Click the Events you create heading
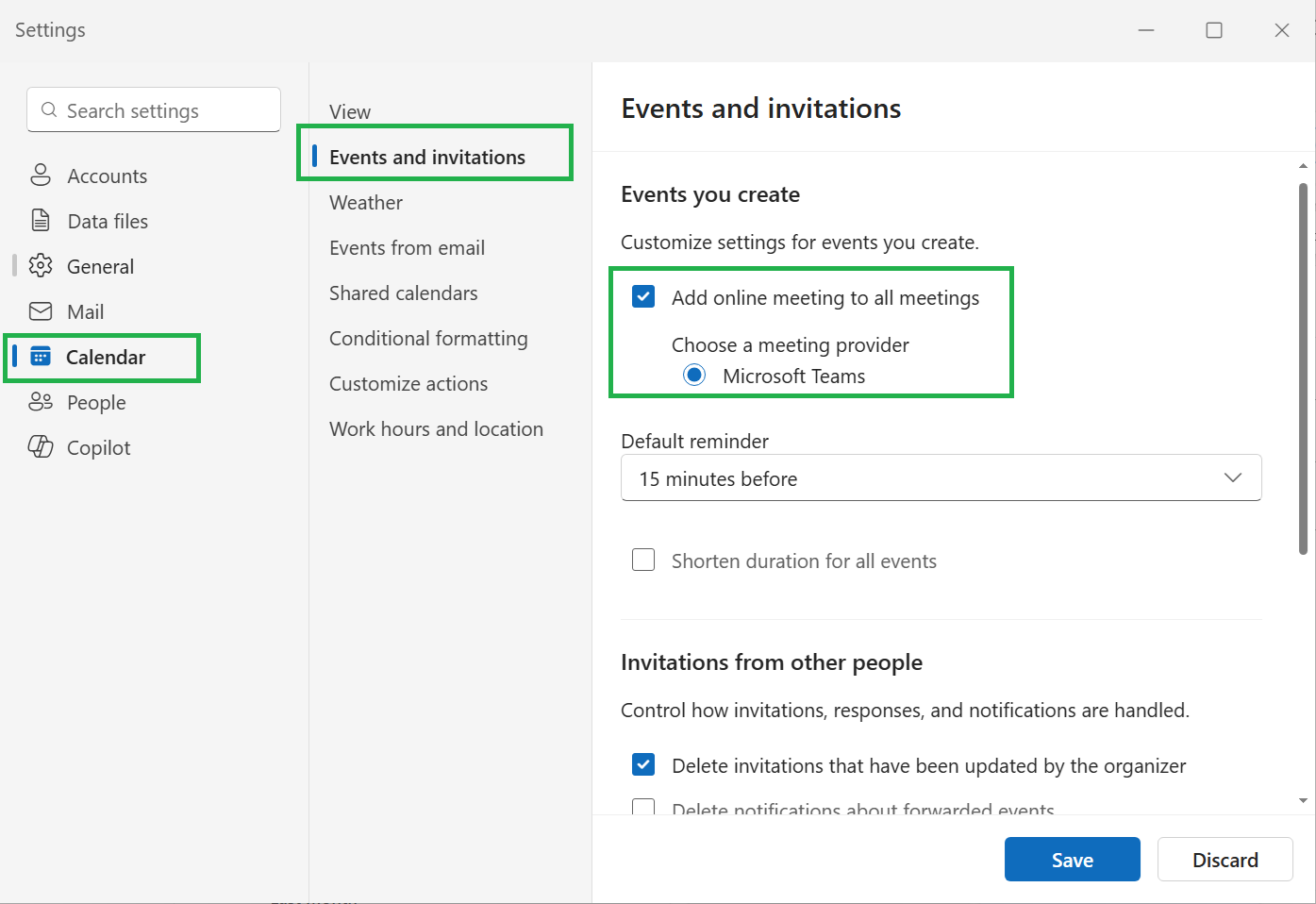The image size is (1316, 904). point(710,194)
